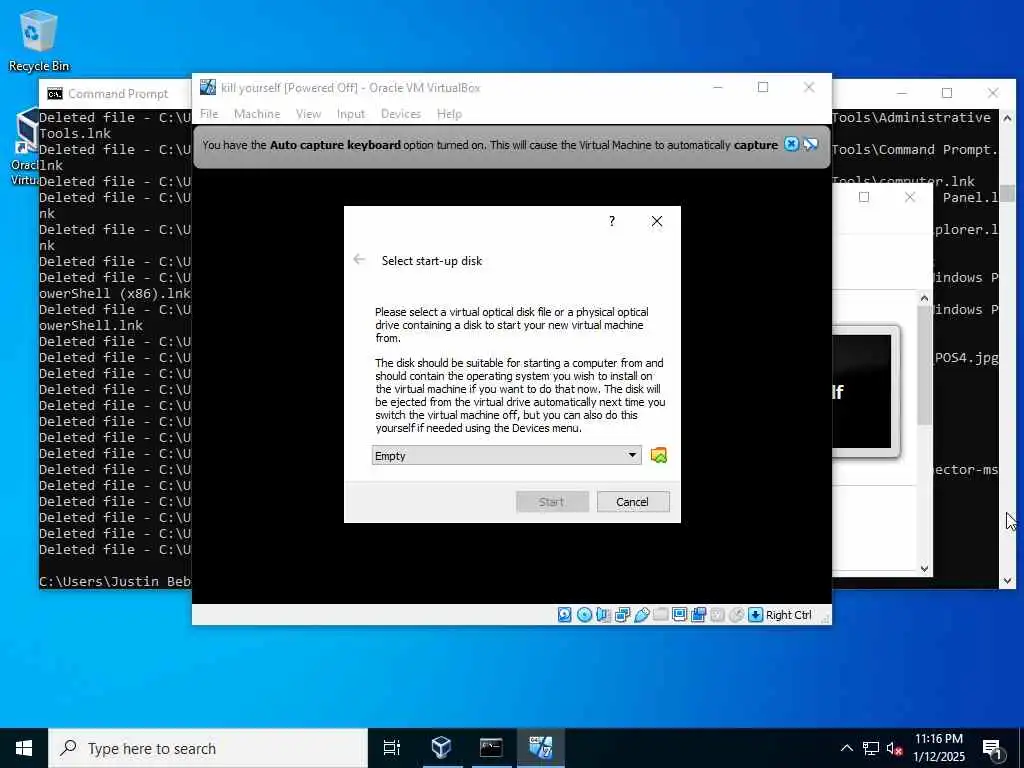
Task: Click the display indicator icon in status bar
Action: 679,615
